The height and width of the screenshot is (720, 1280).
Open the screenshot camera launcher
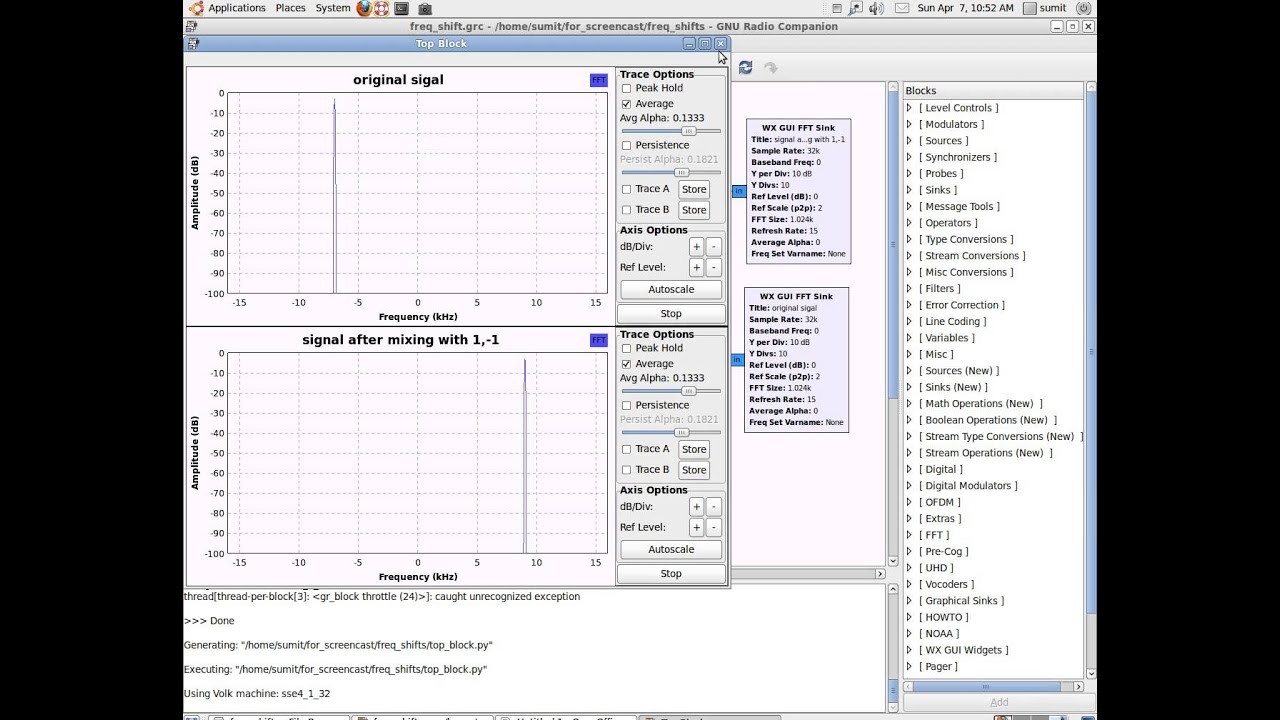[425, 8]
